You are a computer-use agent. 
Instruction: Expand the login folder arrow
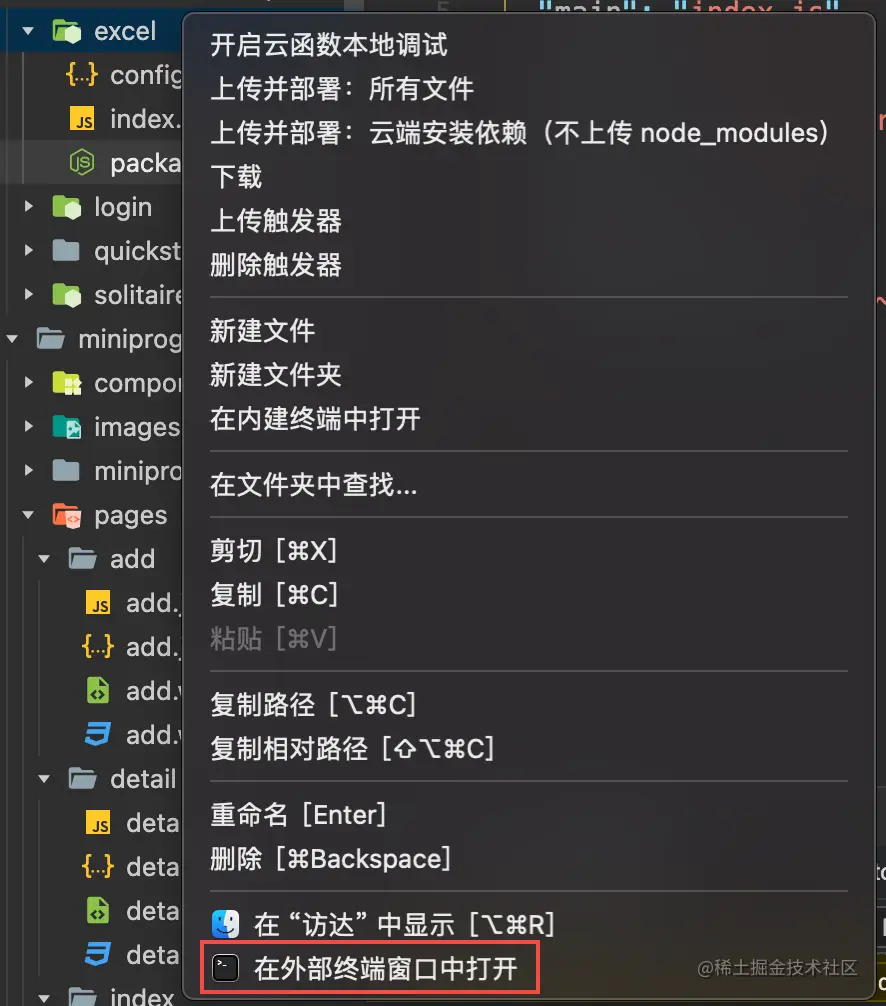(x=28, y=207)
